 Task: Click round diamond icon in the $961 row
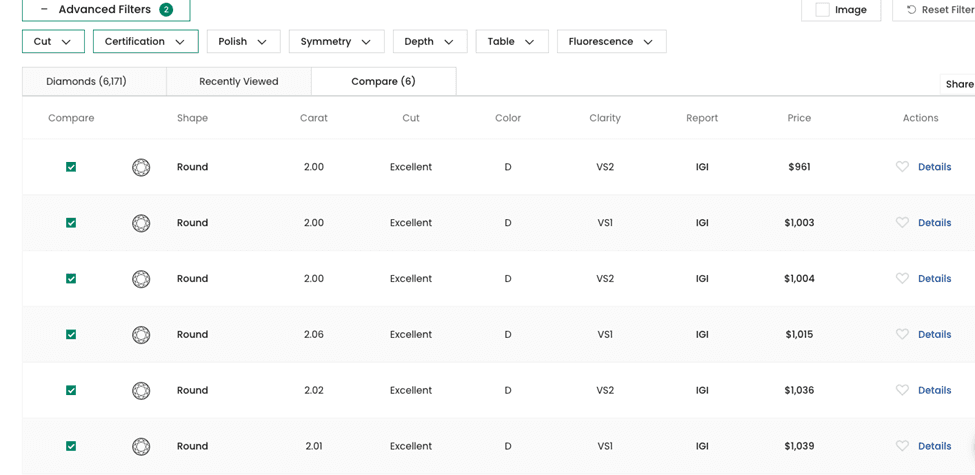click(x=141, y=167)
